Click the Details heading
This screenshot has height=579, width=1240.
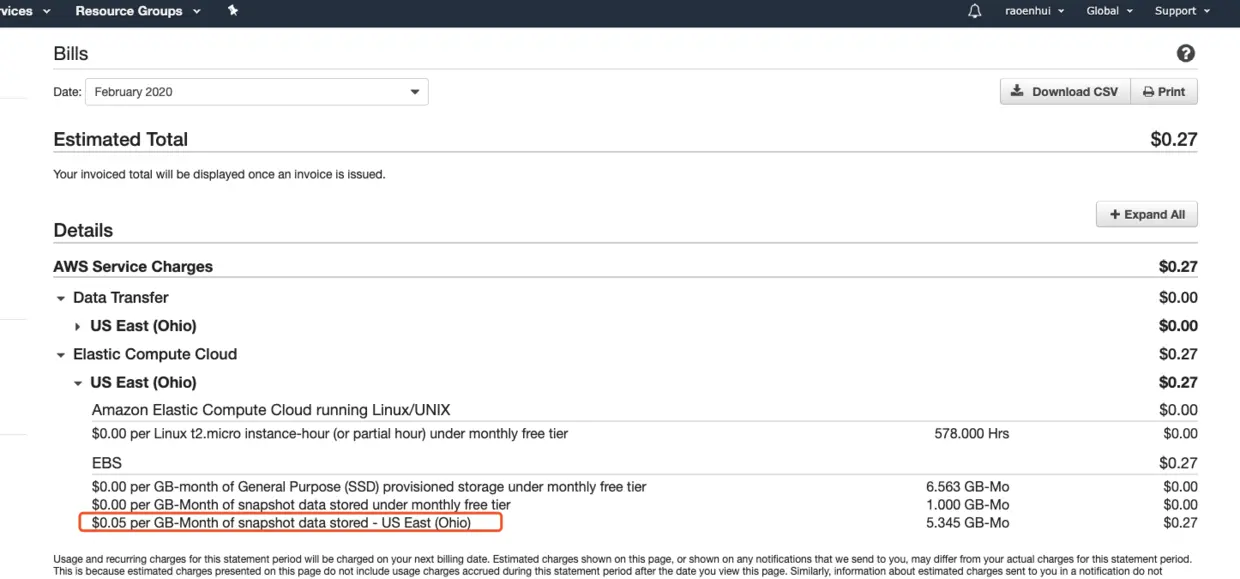click(83, 231)
